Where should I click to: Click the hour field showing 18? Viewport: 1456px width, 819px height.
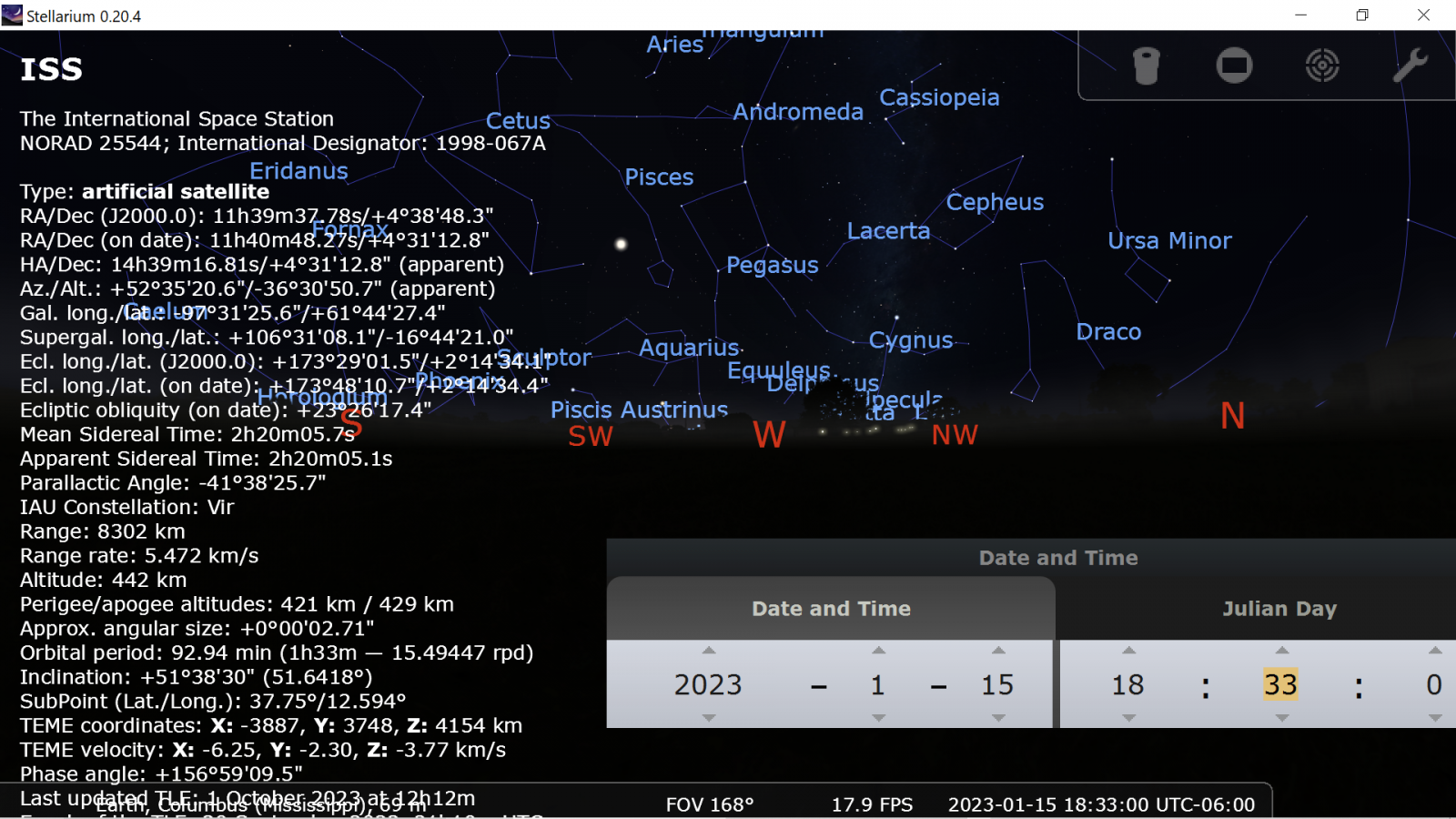tap(1127, 684)
